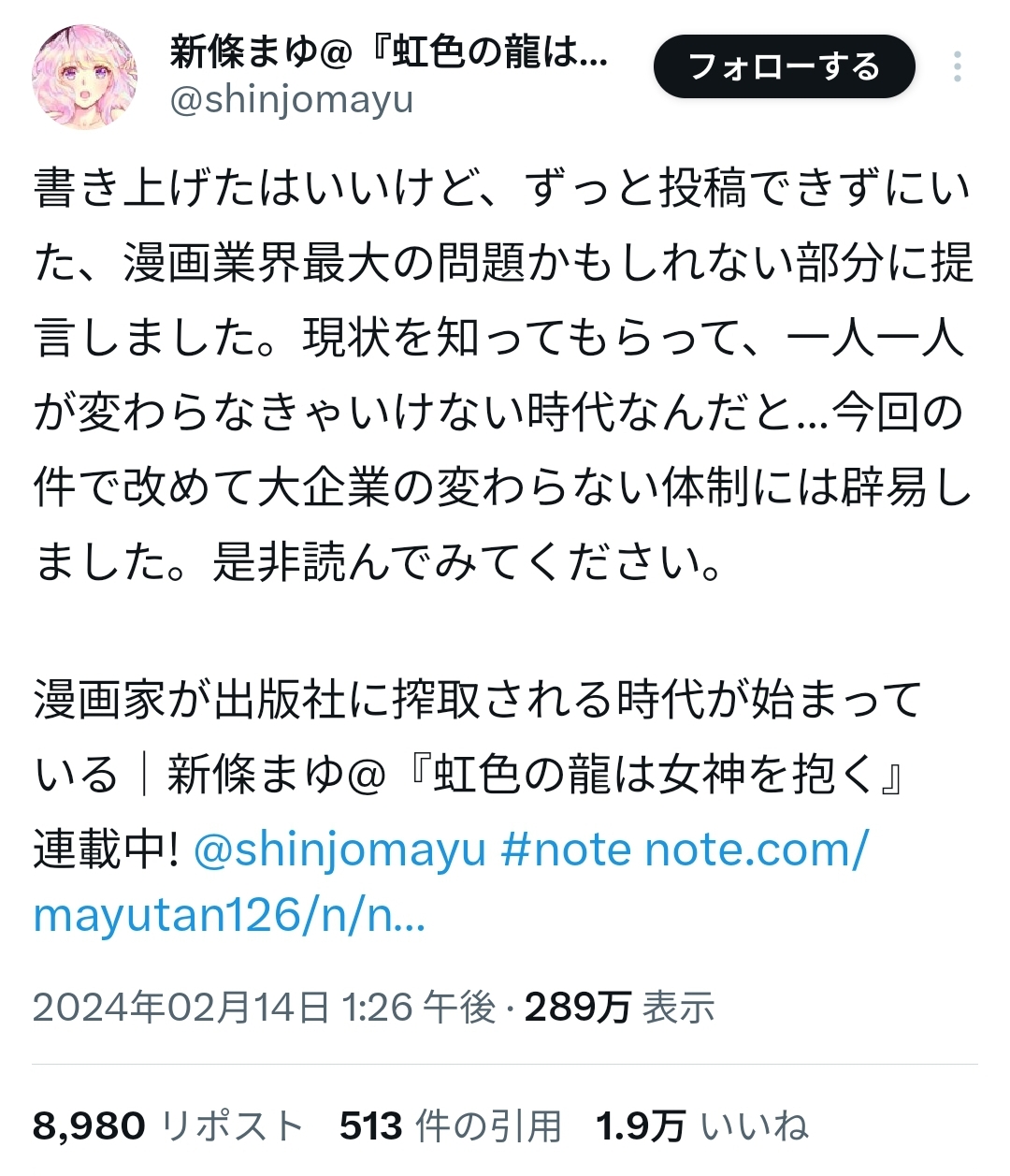This screenshot has width=1010, height=1176.
Task: Tap the truncated link line mayutan126/n/n…
Action: pos(229,916)
